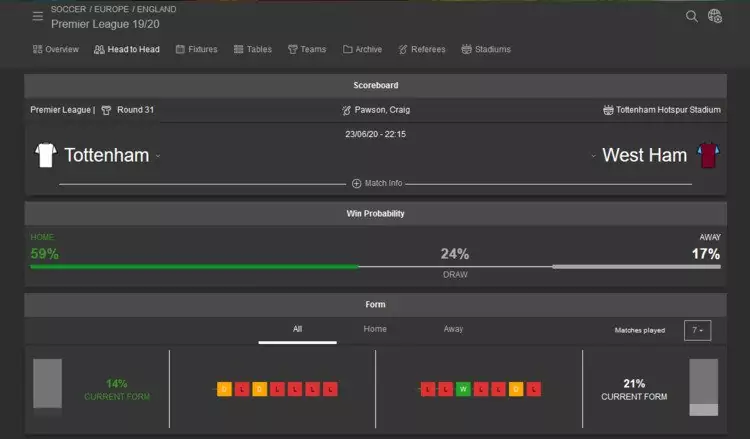Click the 59% home probability value

(x=44, y=254)
